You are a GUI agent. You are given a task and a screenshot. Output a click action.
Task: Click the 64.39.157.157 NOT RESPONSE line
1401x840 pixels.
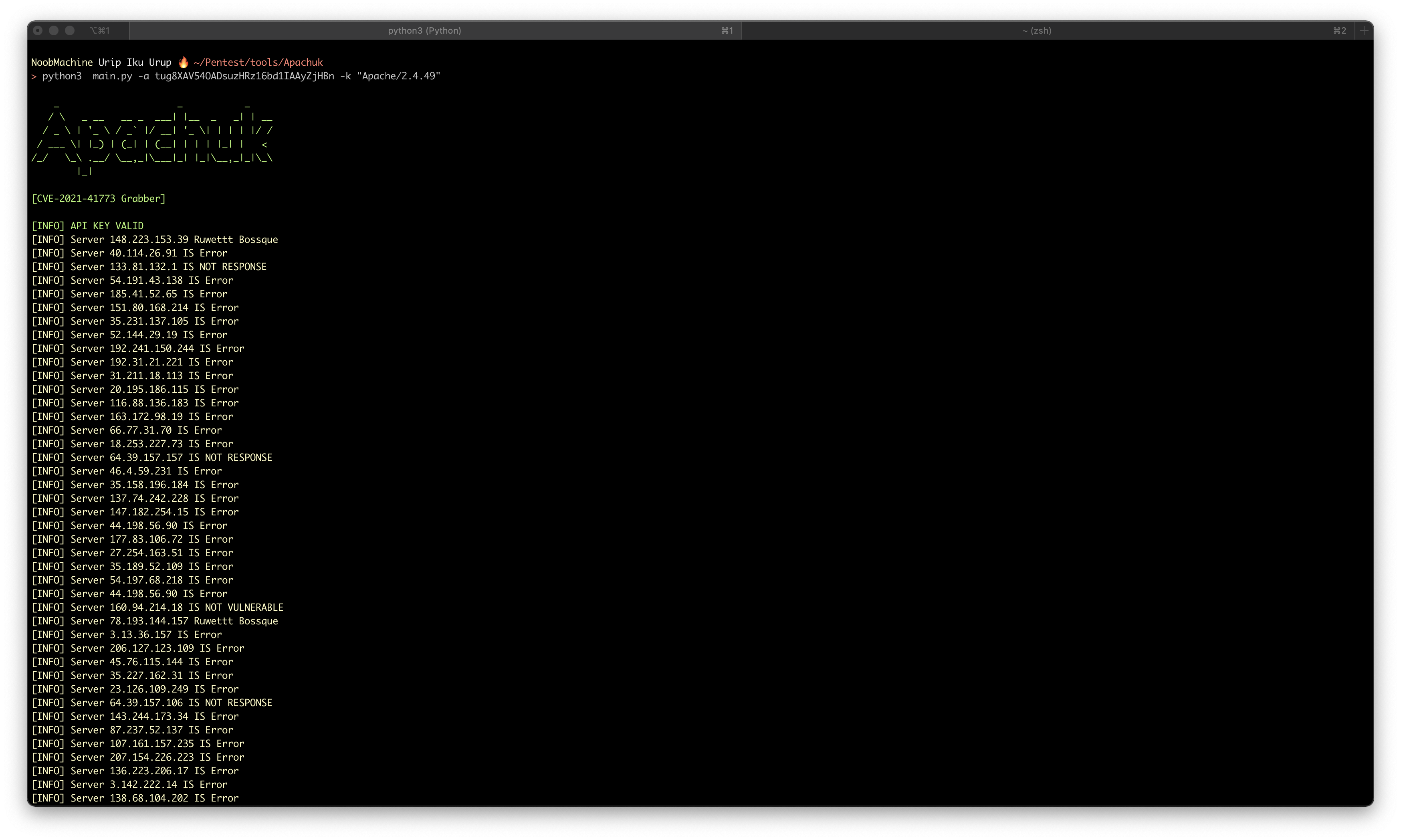point(151,457)
